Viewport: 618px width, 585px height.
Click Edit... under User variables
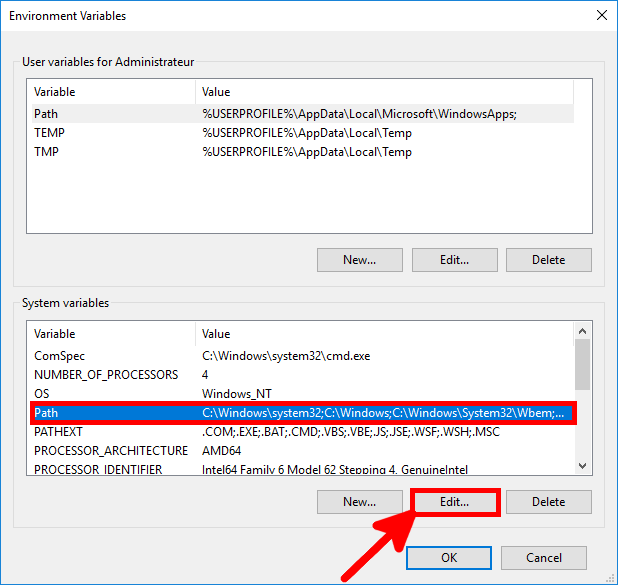point(454,260)
